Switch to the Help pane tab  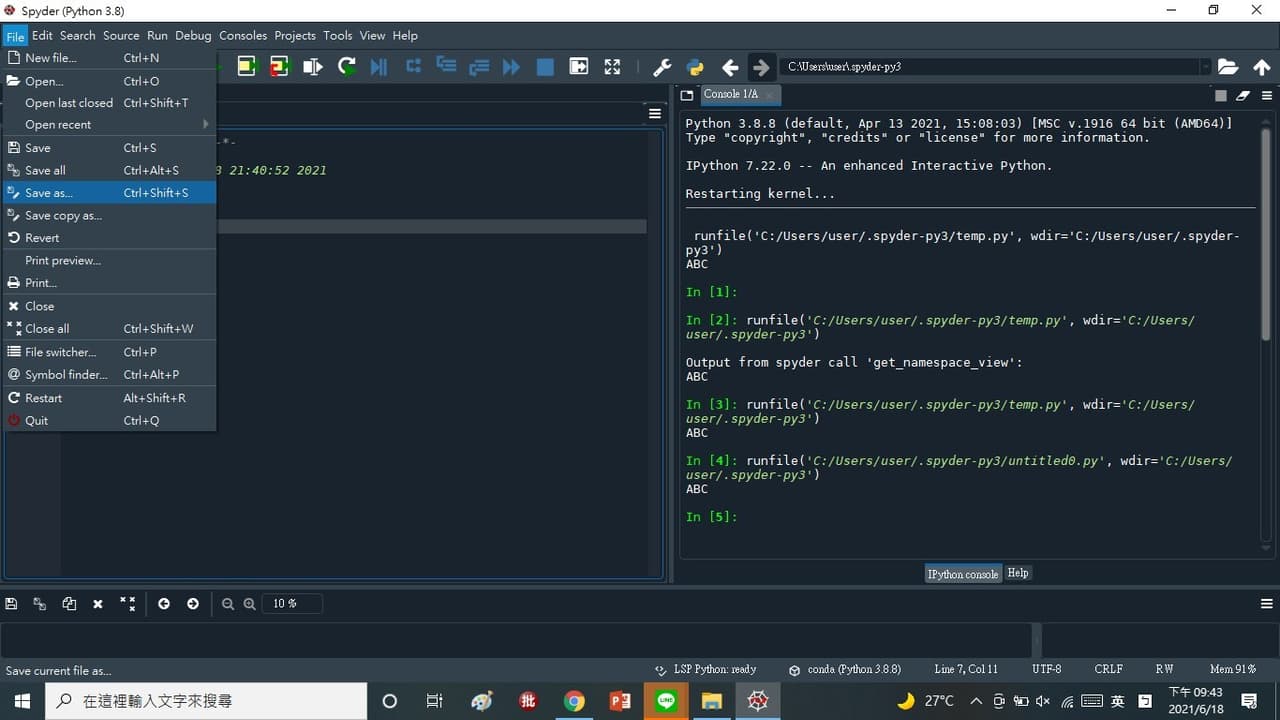tap(1018, 573)
